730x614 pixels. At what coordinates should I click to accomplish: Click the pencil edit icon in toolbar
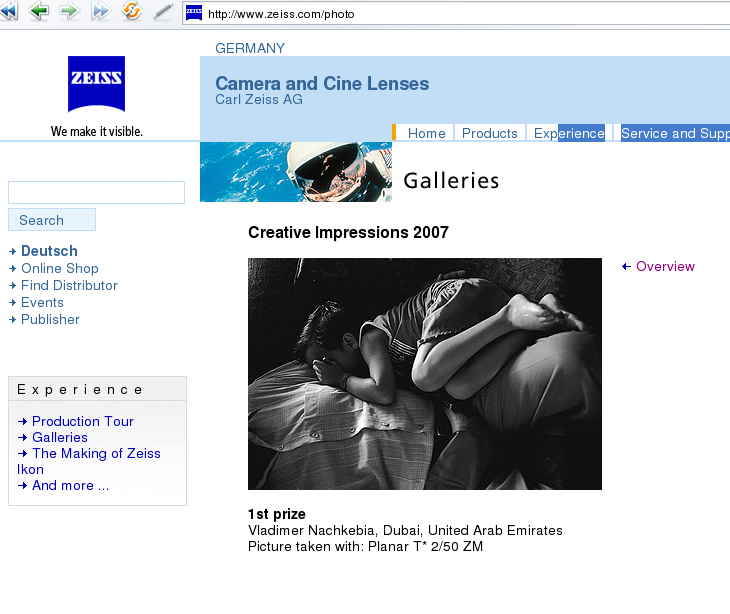pos(163,12)
